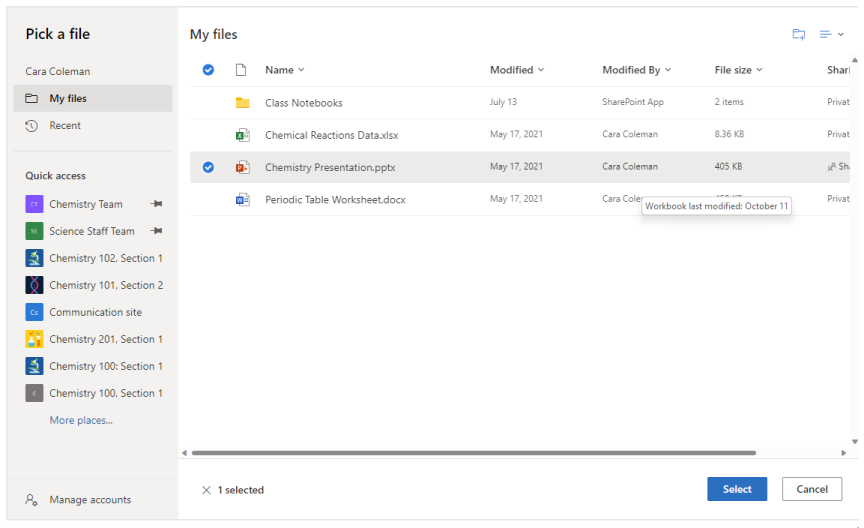
Task: Click the Chemistry 201, Section 1 yellow icon
Action: click(34, 339)
